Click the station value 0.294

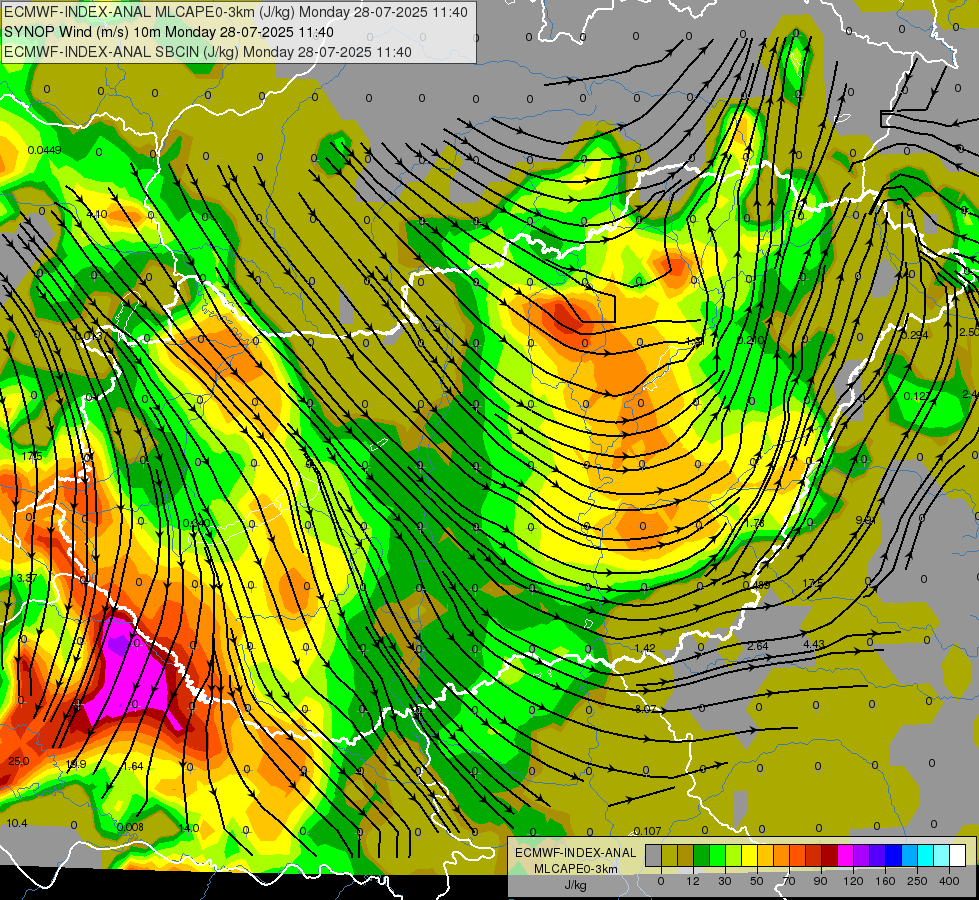pos(915,335)
